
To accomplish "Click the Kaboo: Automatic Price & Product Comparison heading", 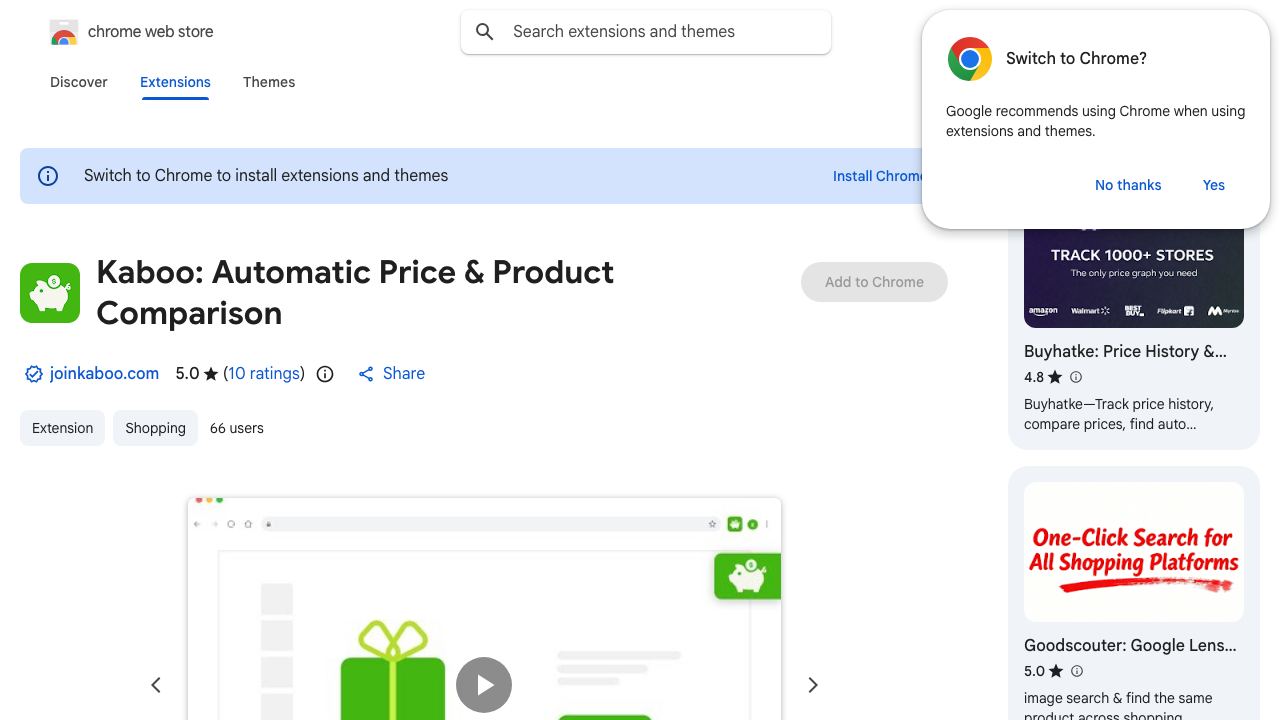I will click(x=355, y=293).
